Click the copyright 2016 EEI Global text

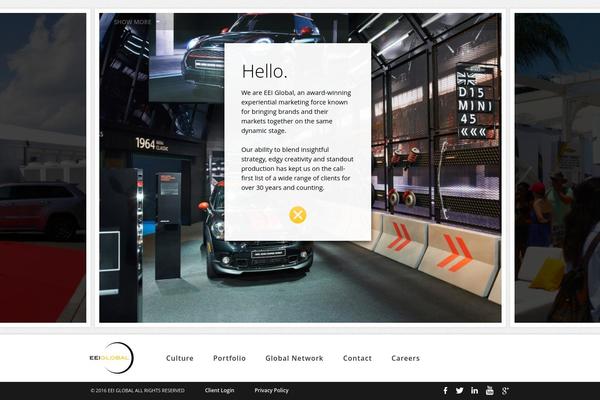[137, 390]
